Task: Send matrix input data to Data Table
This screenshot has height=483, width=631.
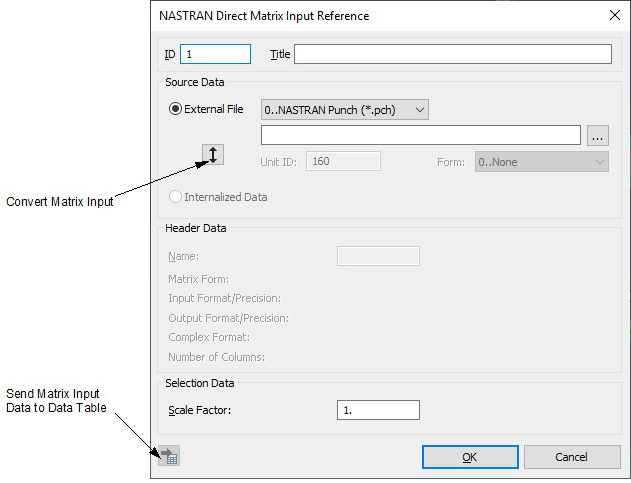Action: [x=169, y=456]
